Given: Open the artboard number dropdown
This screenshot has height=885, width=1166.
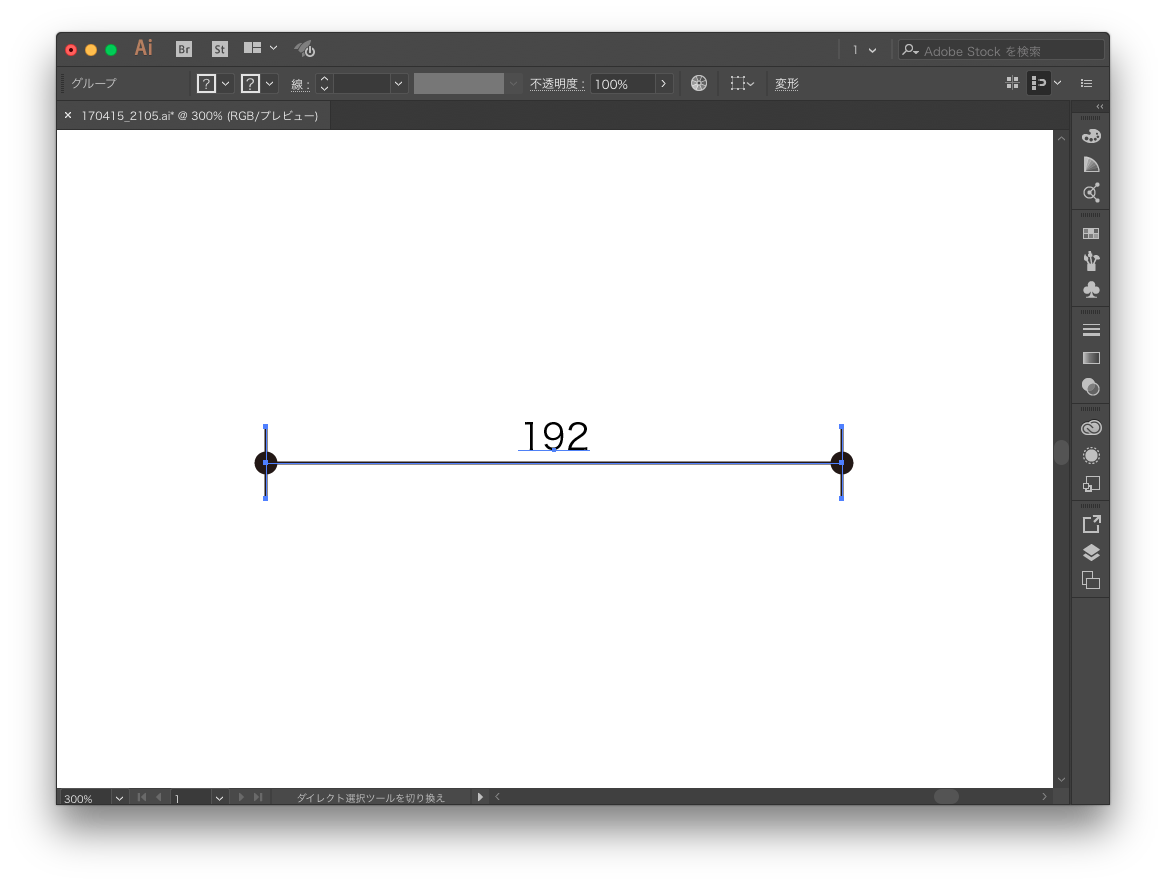Looking at the screenshot, I should [219, 798].
